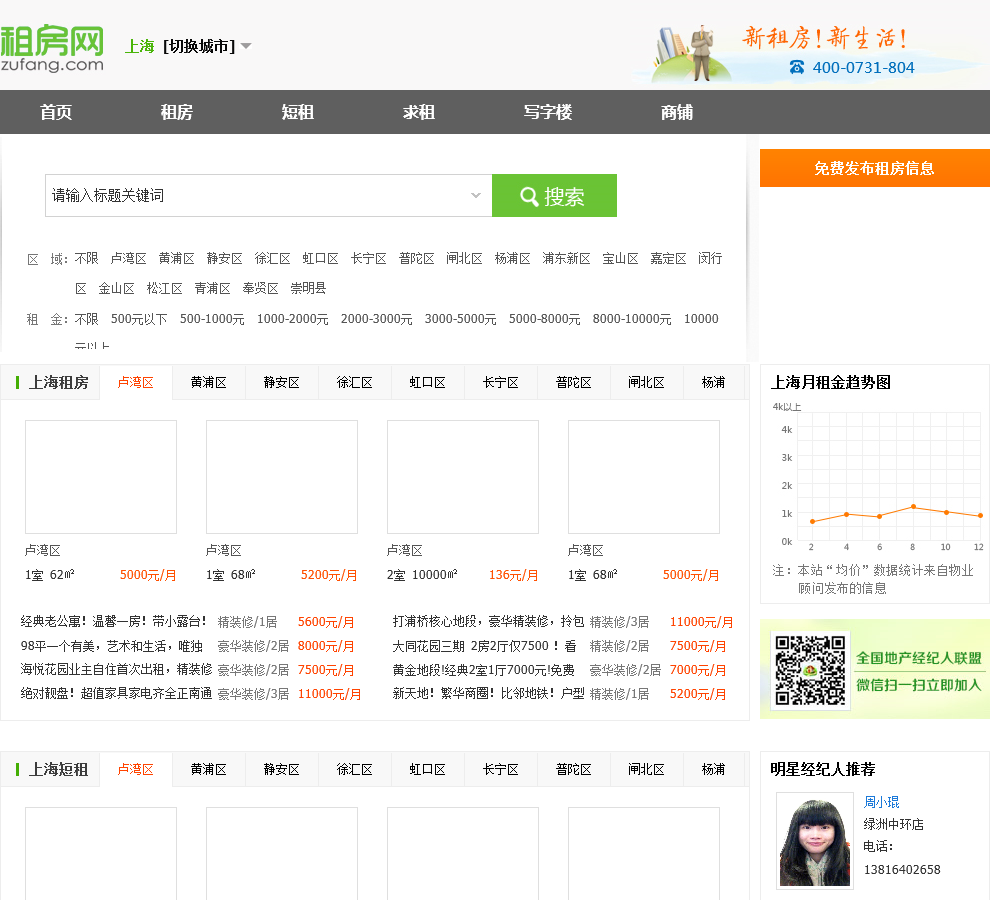Filter area by 松江区
Viewport: 990px width, 900px height.
[164, 288]
